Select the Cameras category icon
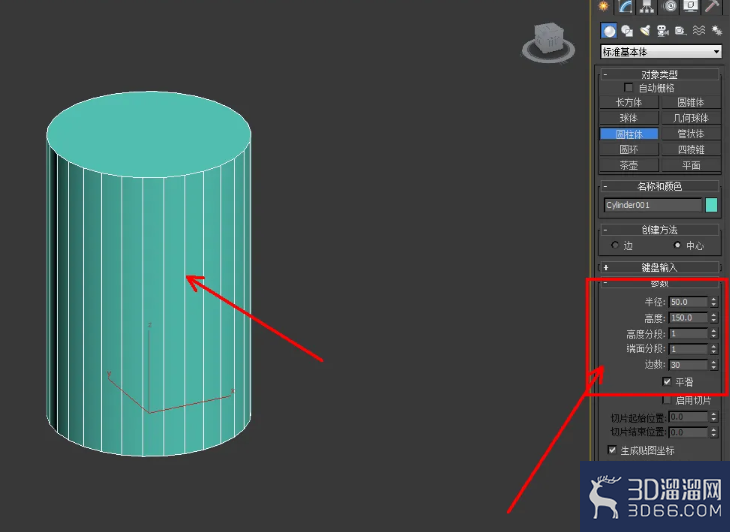 (x=662, y=31)
